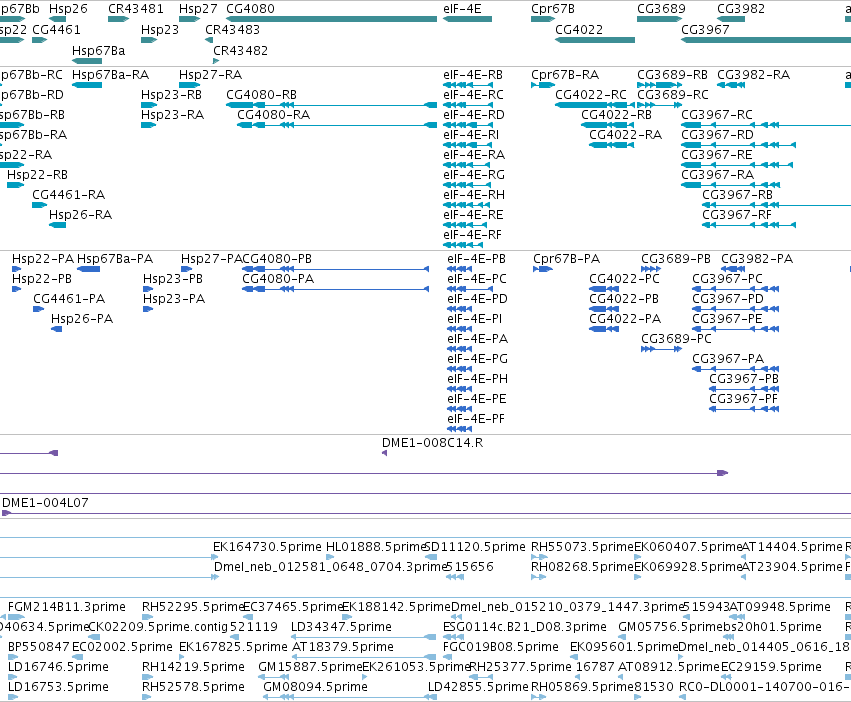This screenshot has width=851, height=702.
Task: Select the EK164730.5prime EST label
Action: tap(266, 546)
